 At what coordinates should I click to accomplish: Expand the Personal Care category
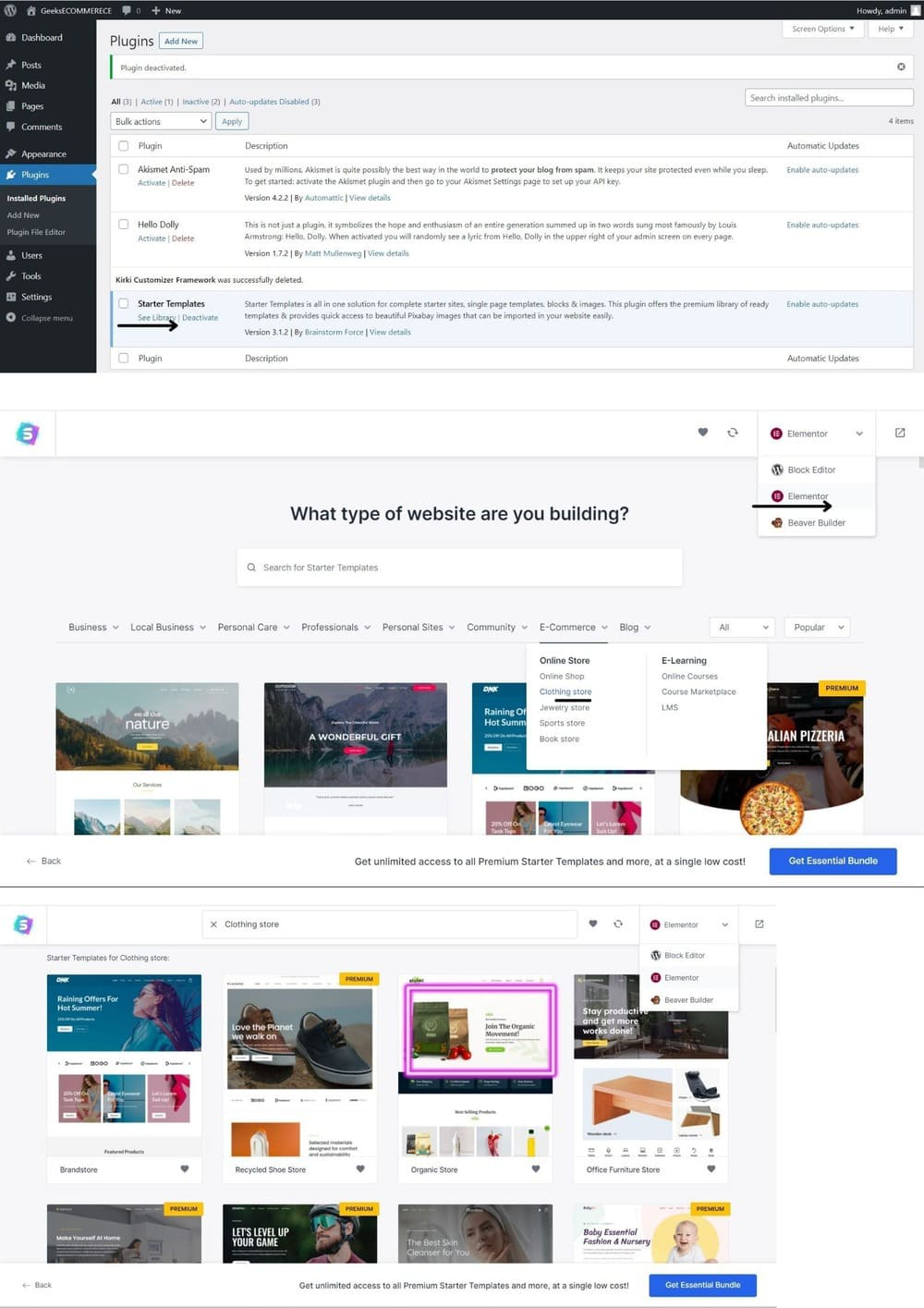254,627
